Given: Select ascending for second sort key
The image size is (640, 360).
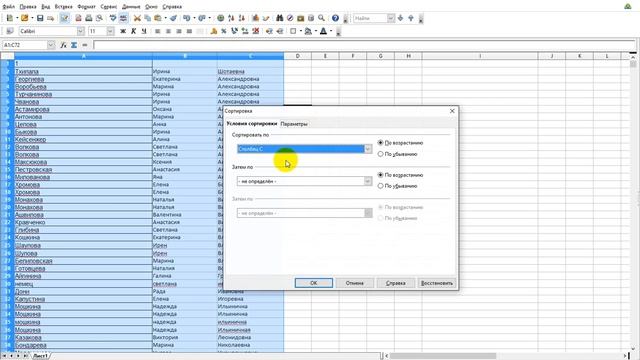Looking at the screenshot, I should pos(380,175).
